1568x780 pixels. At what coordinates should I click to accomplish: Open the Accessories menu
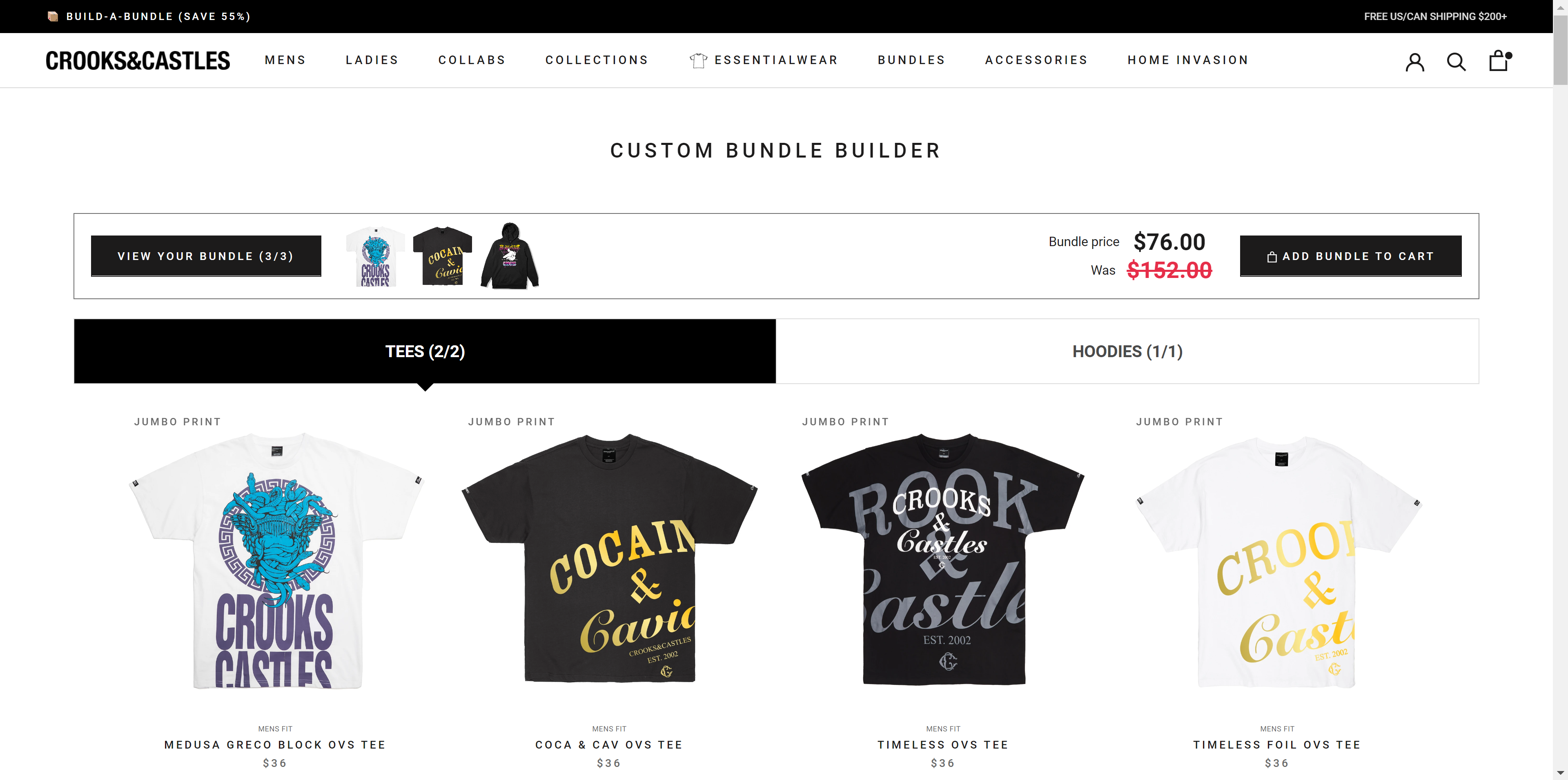tap(1036, 60)
